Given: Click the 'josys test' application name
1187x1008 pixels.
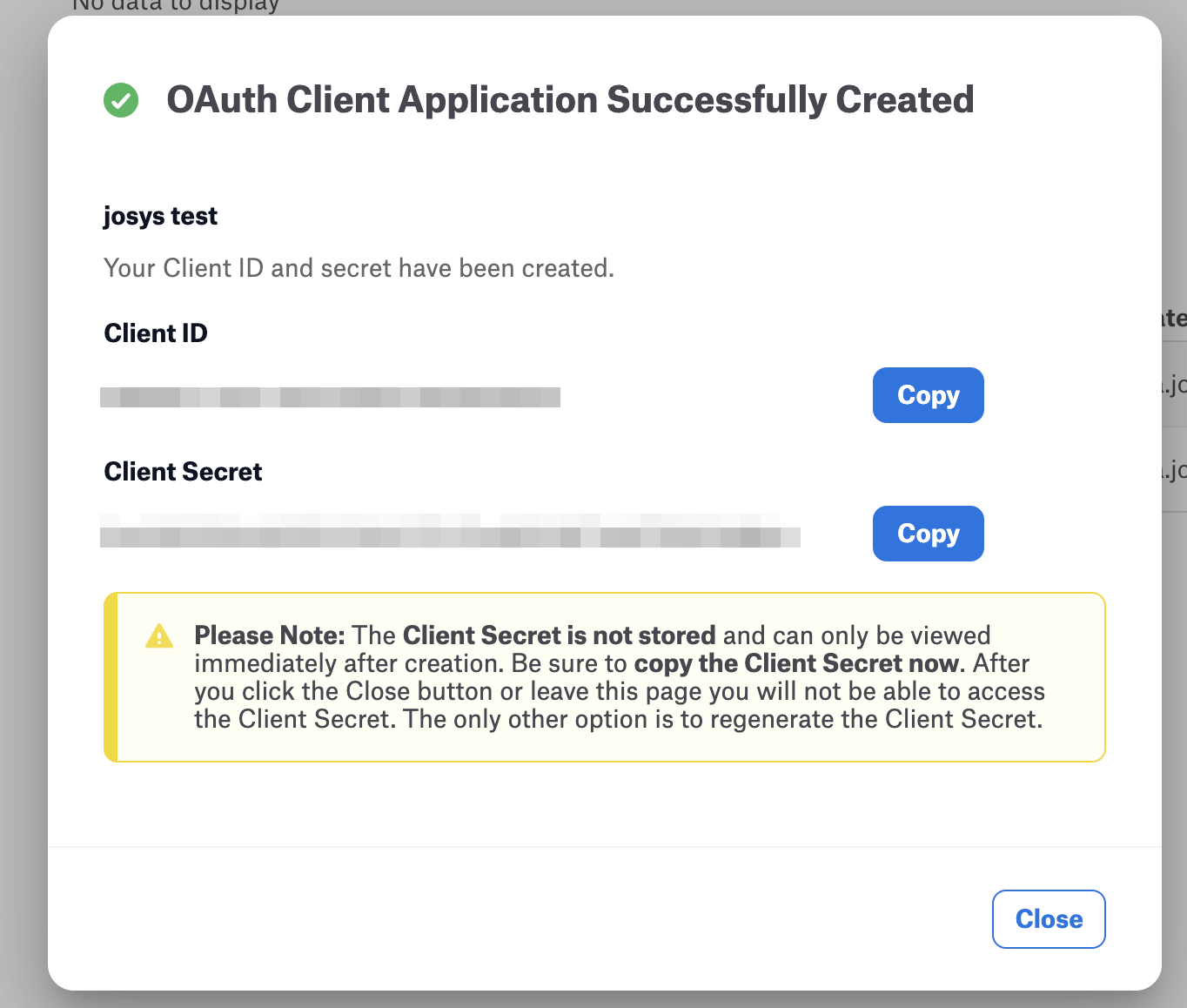Looking at the screenshot, I should [x=160, y=216].
